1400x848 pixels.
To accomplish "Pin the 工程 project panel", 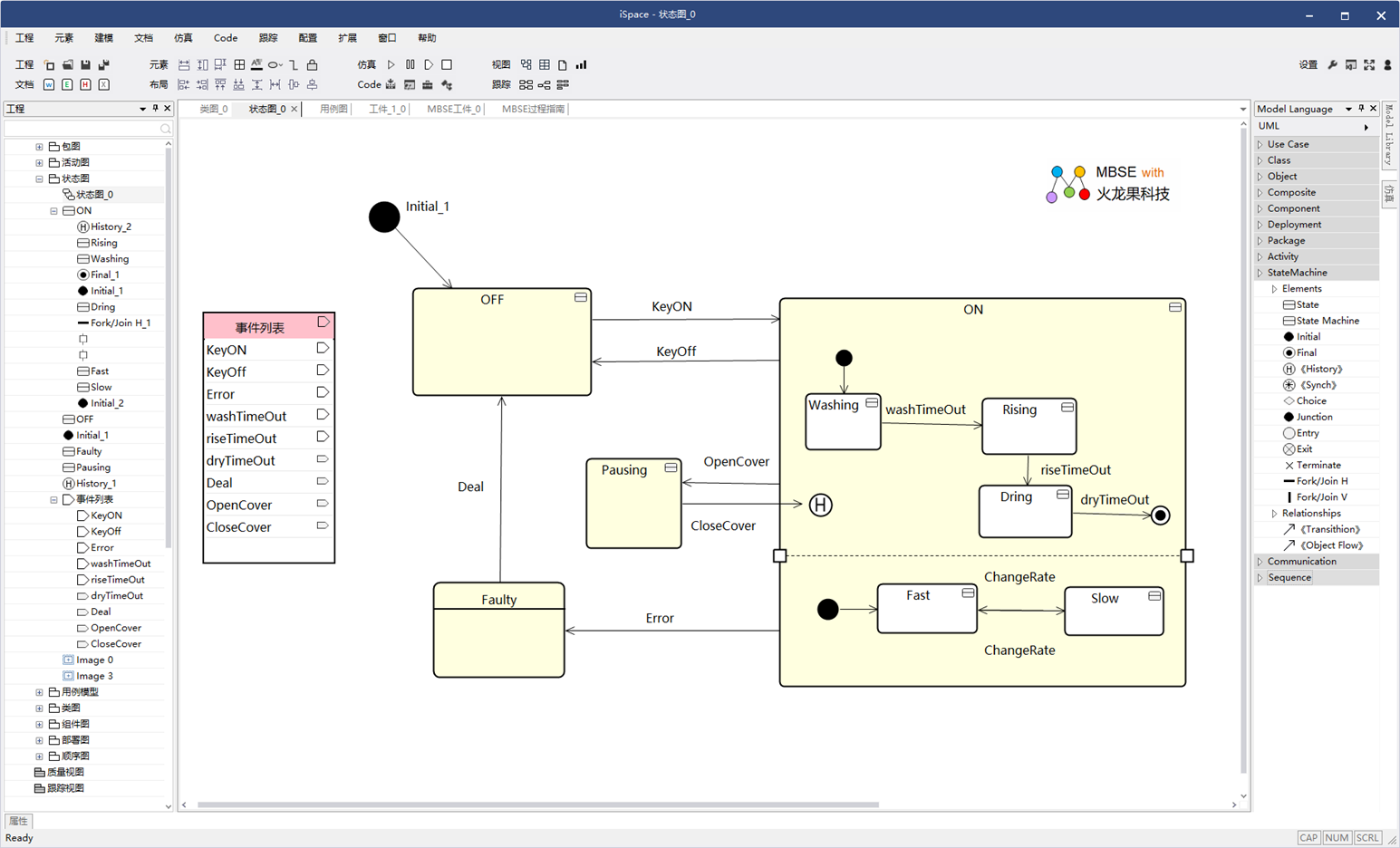I will [155, 109].
